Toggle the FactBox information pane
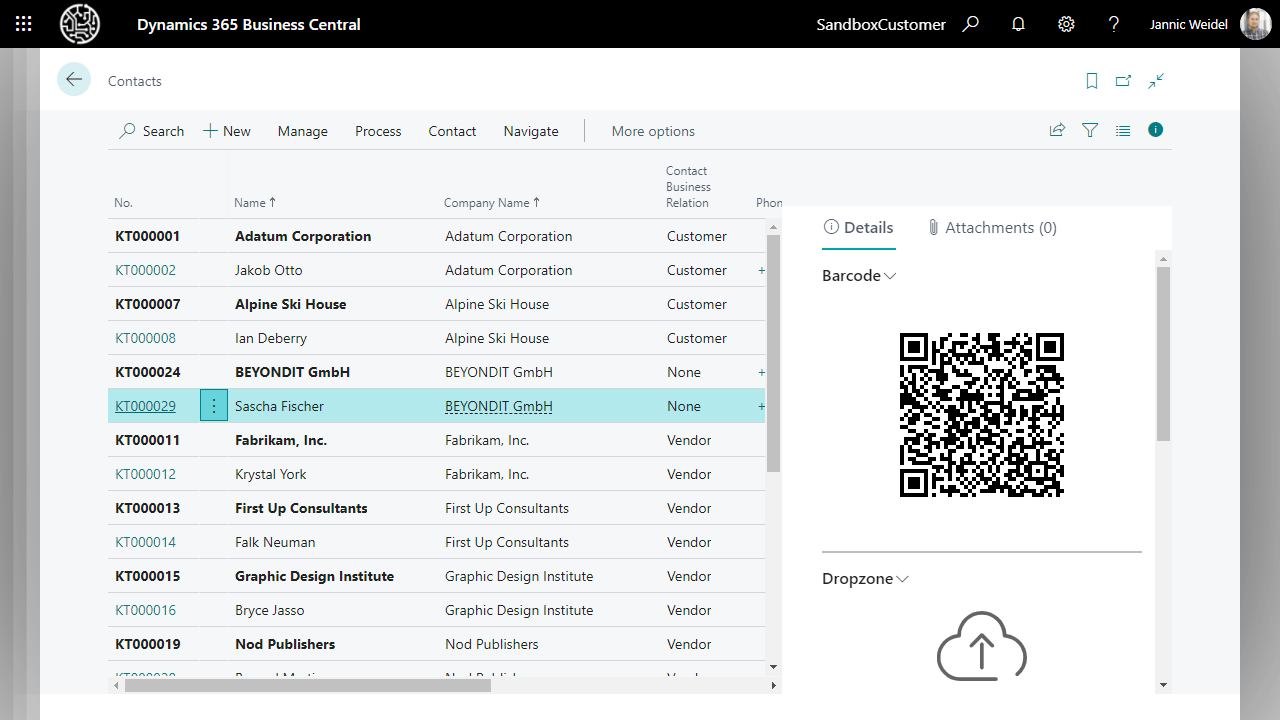This screenshot has height=720, width=1280. tap(1156, 130)
